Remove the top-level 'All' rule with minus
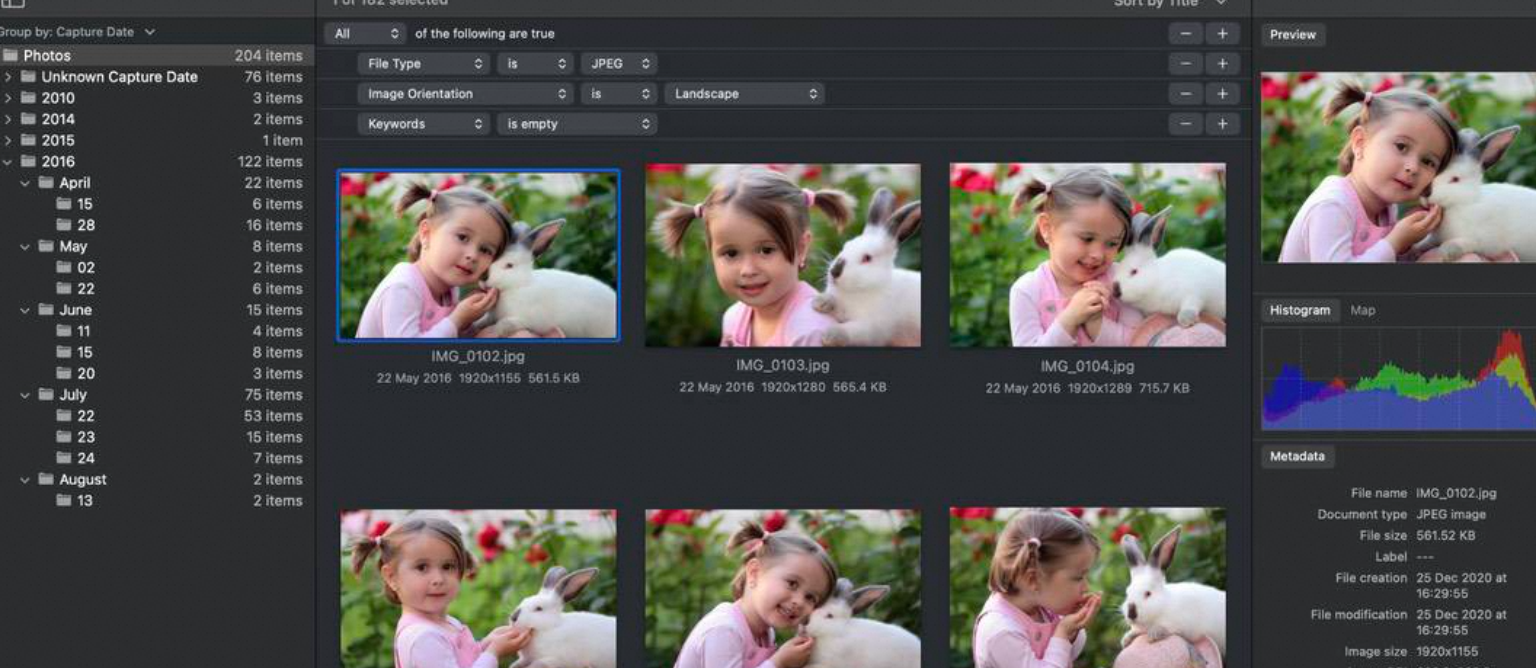 tap(1185, 34)
